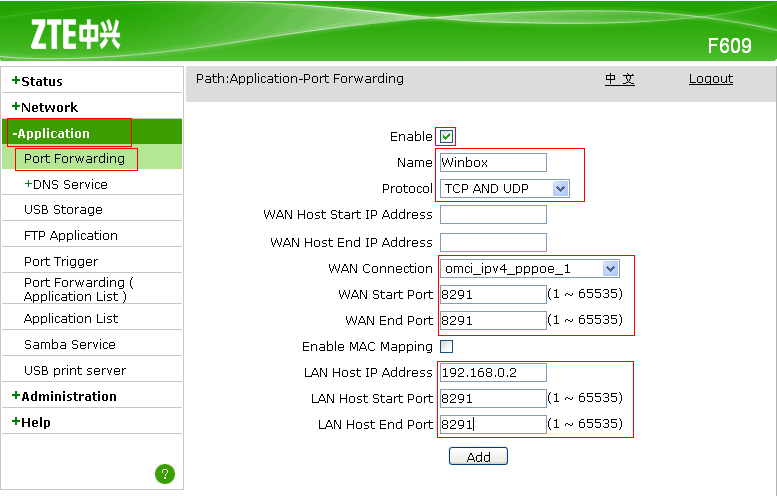Open the WAN Connection dropdown
Screen dimensions: 777x496
(x=529, y=269)
